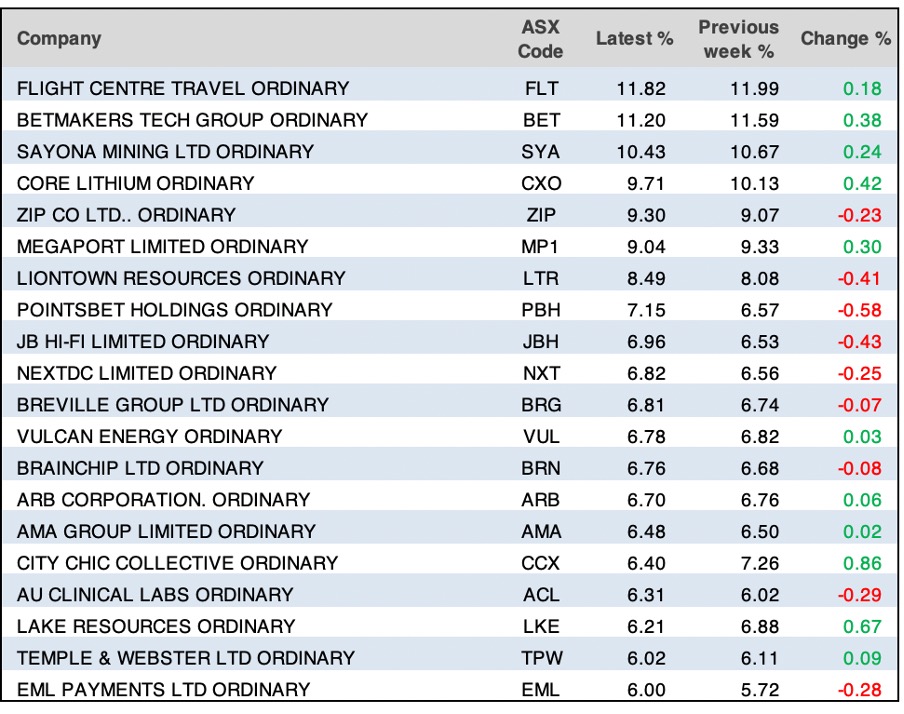Select the EML PAYMENTS LTD ORDINARY name

(163, 689)
